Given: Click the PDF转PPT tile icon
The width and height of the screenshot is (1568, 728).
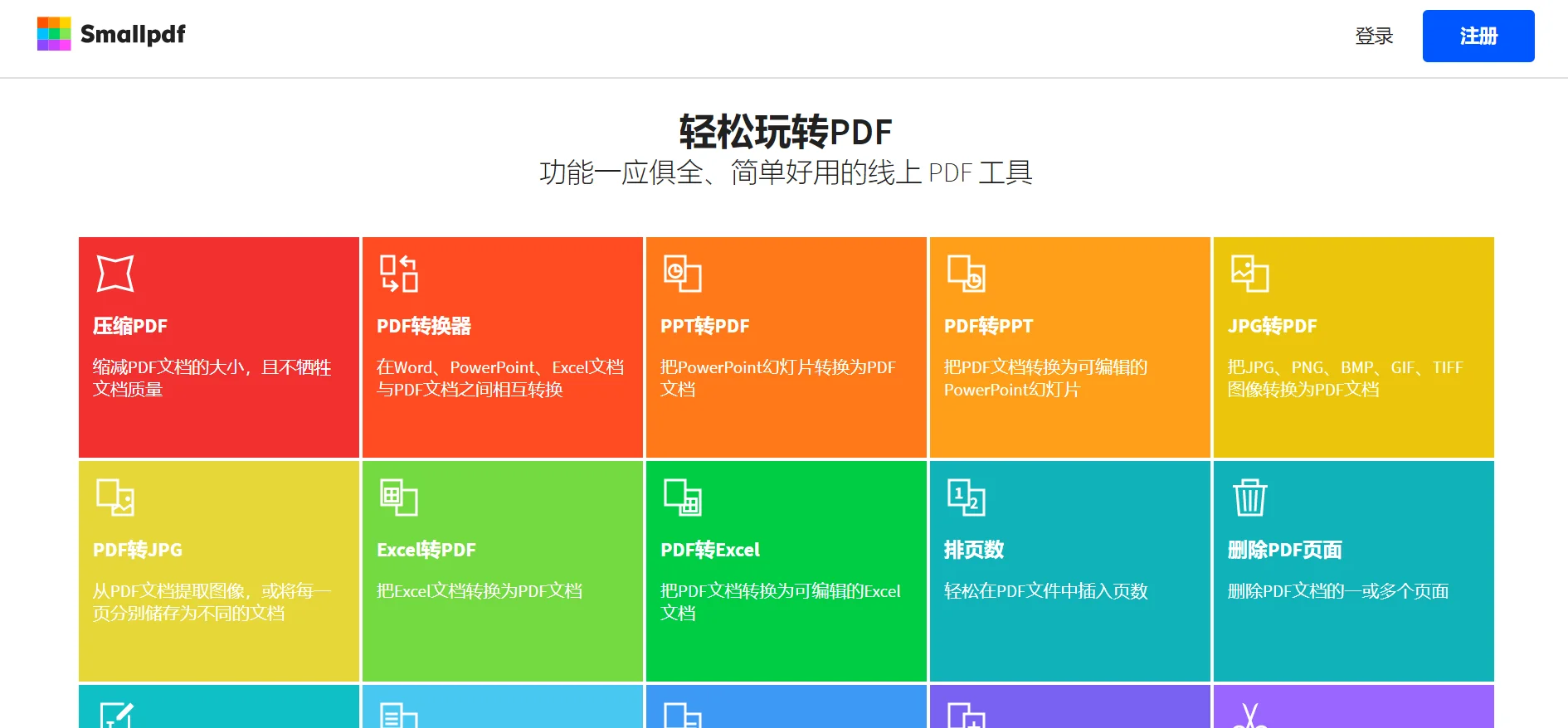Looking at the screenshot, I should tap(967, 274).
